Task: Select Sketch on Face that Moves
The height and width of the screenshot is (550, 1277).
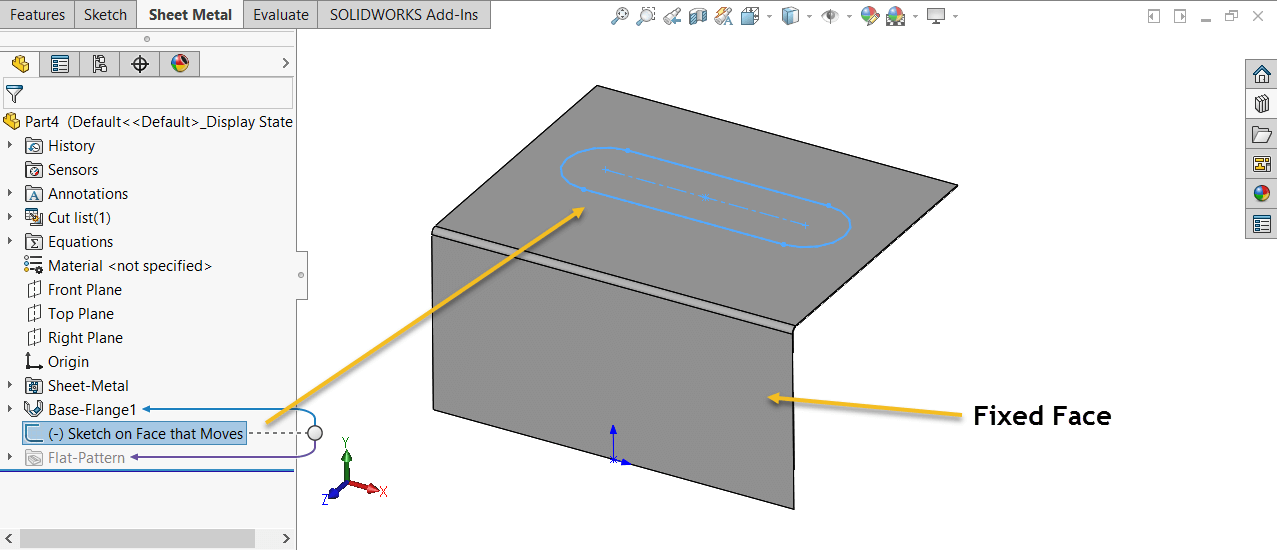Action: tap(134, 434)
